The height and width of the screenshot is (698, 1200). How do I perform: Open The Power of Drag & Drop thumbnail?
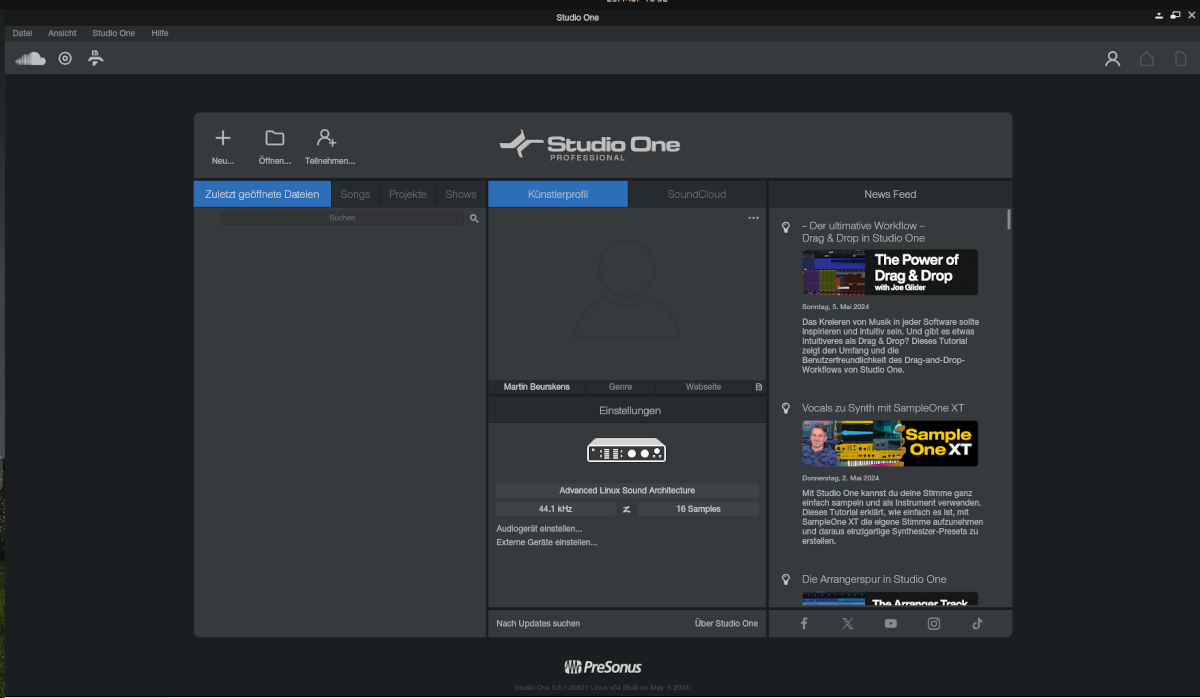(890, 272)
